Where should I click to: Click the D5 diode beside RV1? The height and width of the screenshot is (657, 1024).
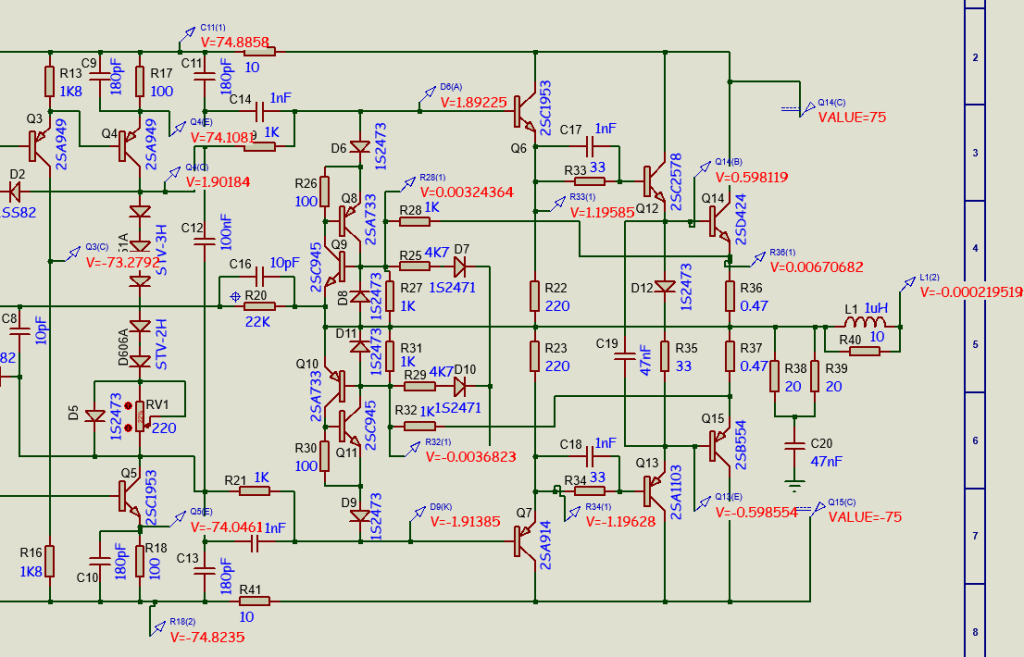coord(96,416)
